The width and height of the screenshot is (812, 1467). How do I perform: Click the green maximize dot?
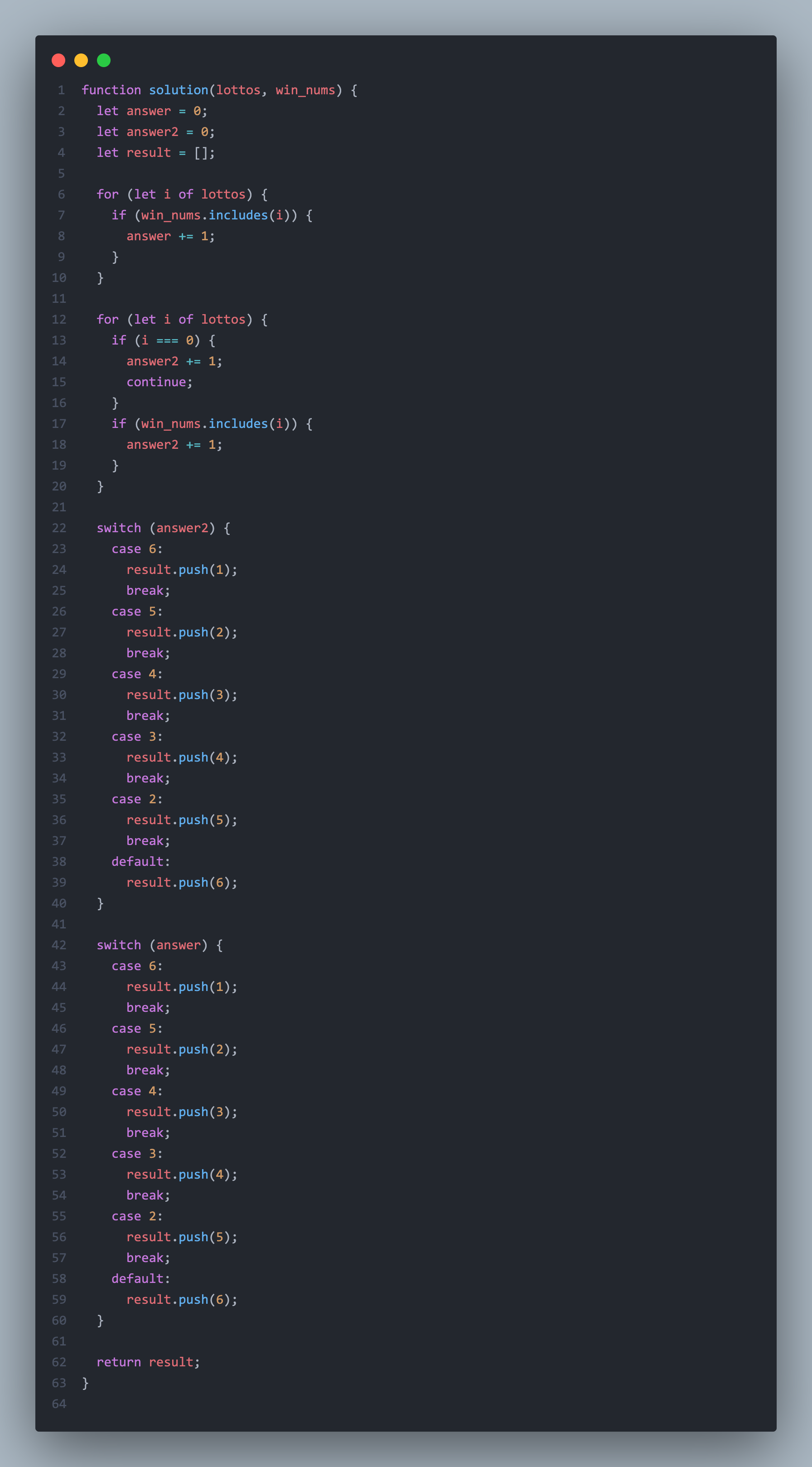(104, 60)
